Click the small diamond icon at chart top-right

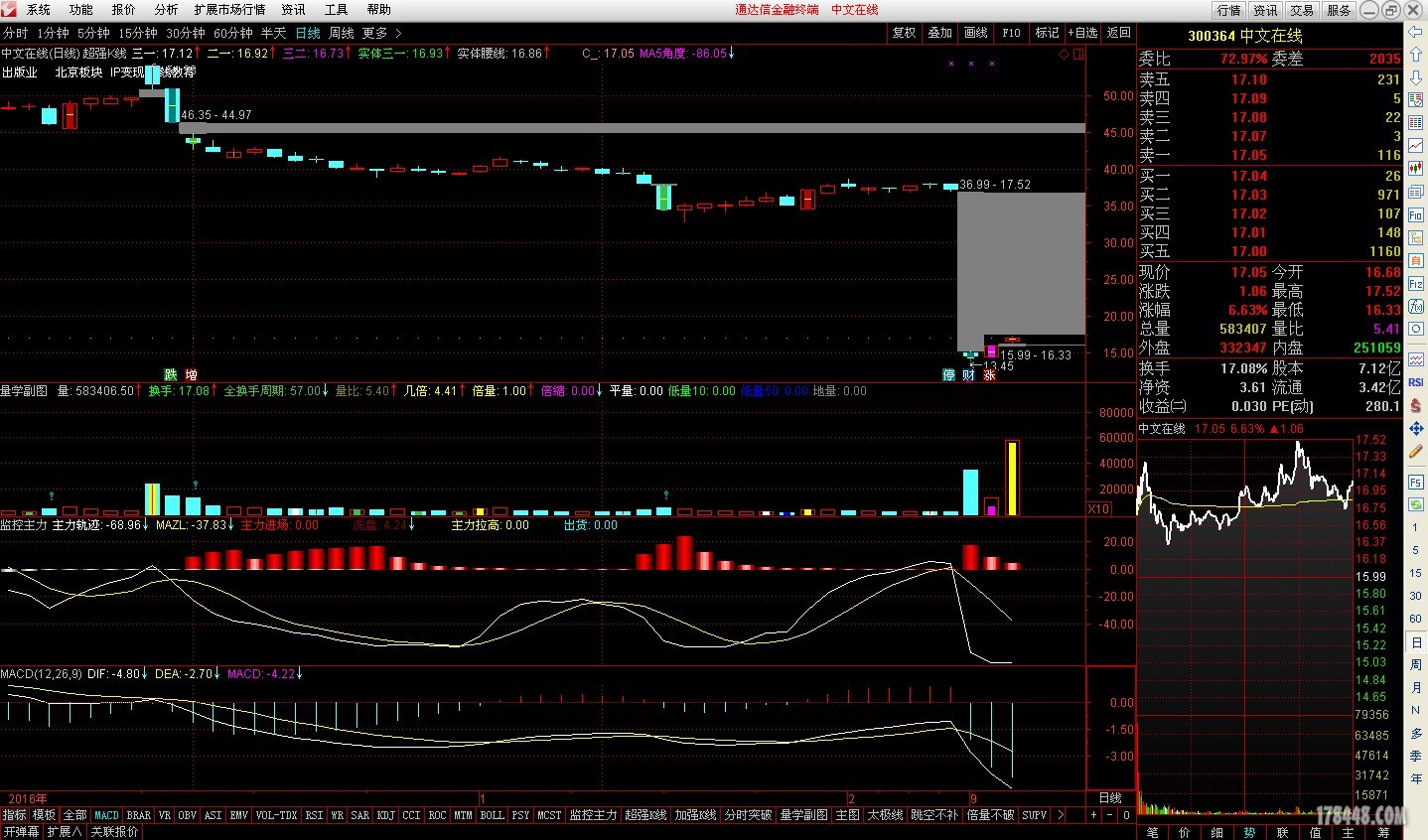[x=1065, y=54]
